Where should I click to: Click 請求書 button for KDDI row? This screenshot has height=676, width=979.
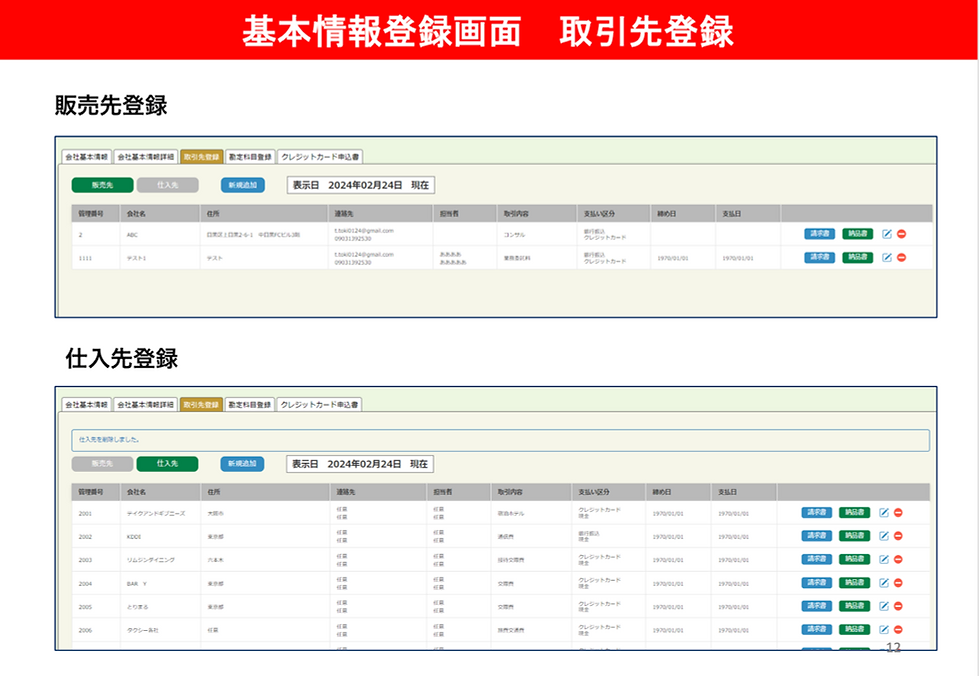tap(817, 536)
